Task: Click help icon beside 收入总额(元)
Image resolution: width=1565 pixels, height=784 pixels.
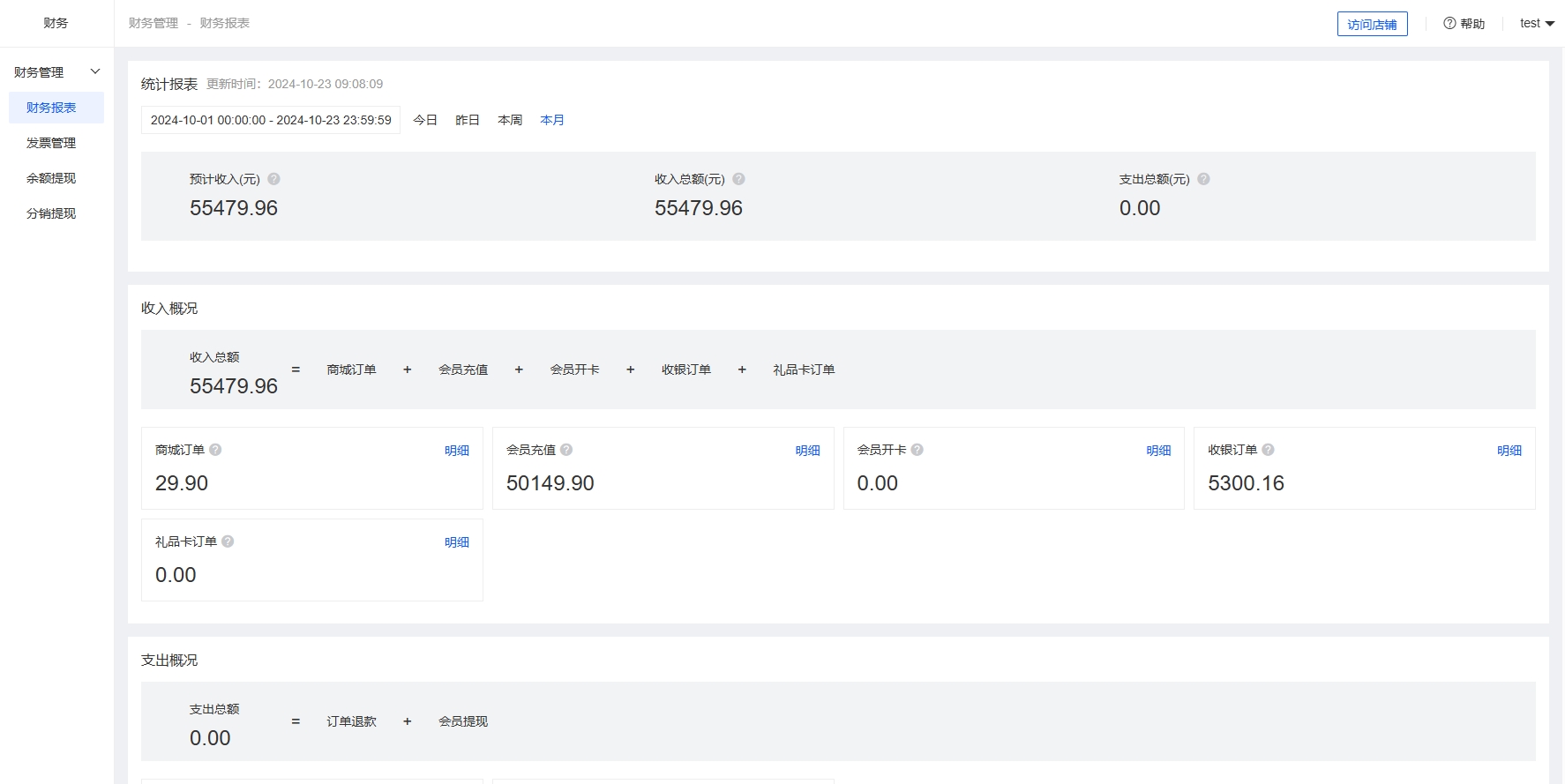Action: 738,179
